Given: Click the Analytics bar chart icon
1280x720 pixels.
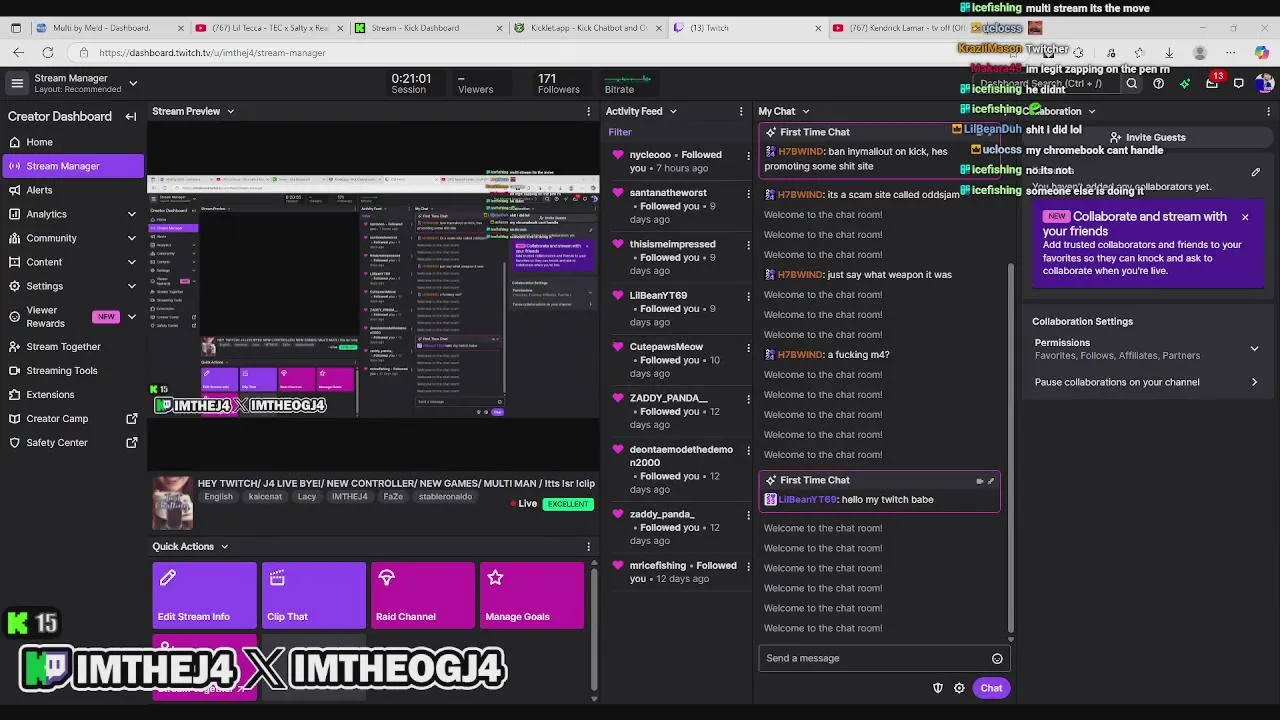Looking at the screenshot, I should pos(14,214).
